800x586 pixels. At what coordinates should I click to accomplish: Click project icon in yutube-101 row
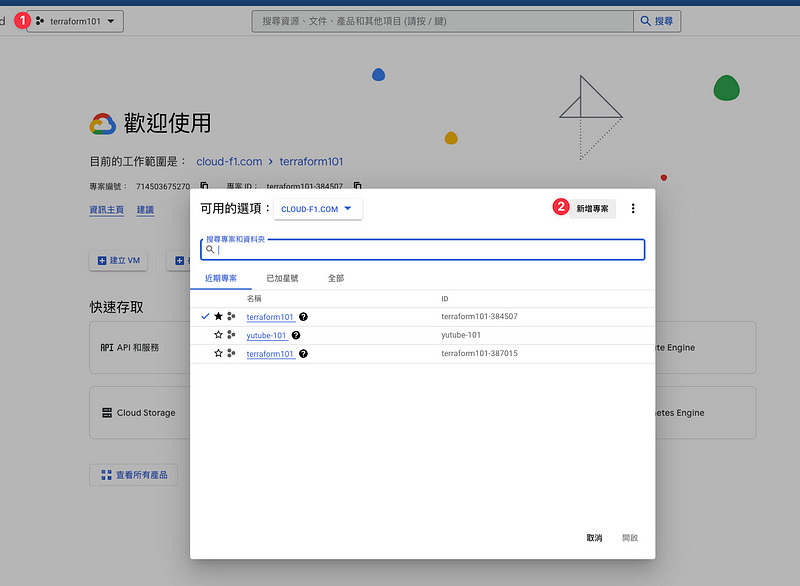pos(231,335)
